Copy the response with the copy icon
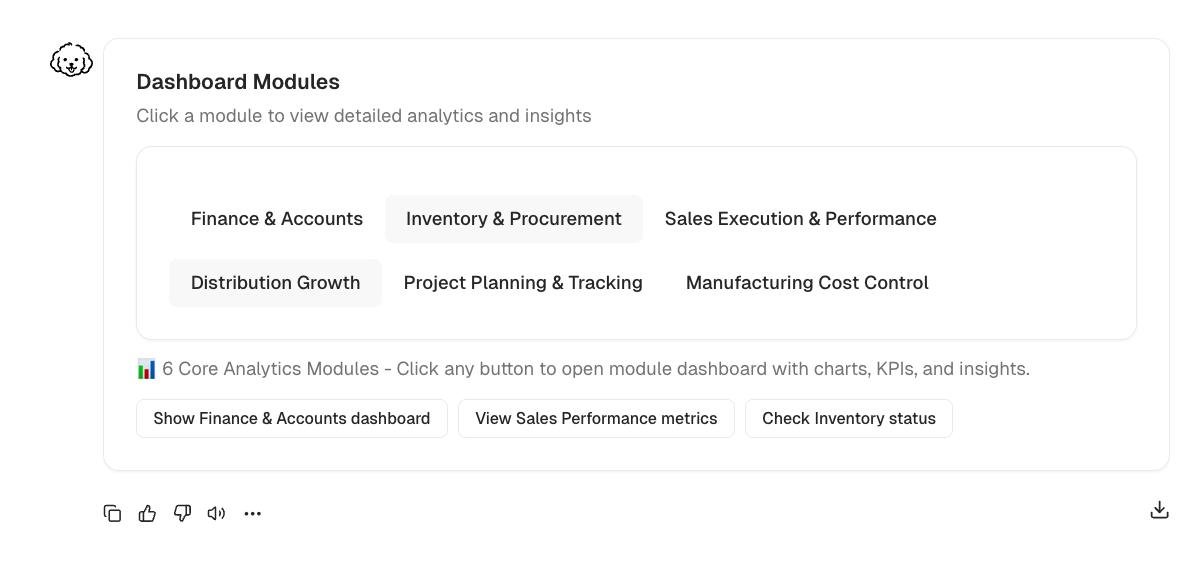 tap(112, 513)
